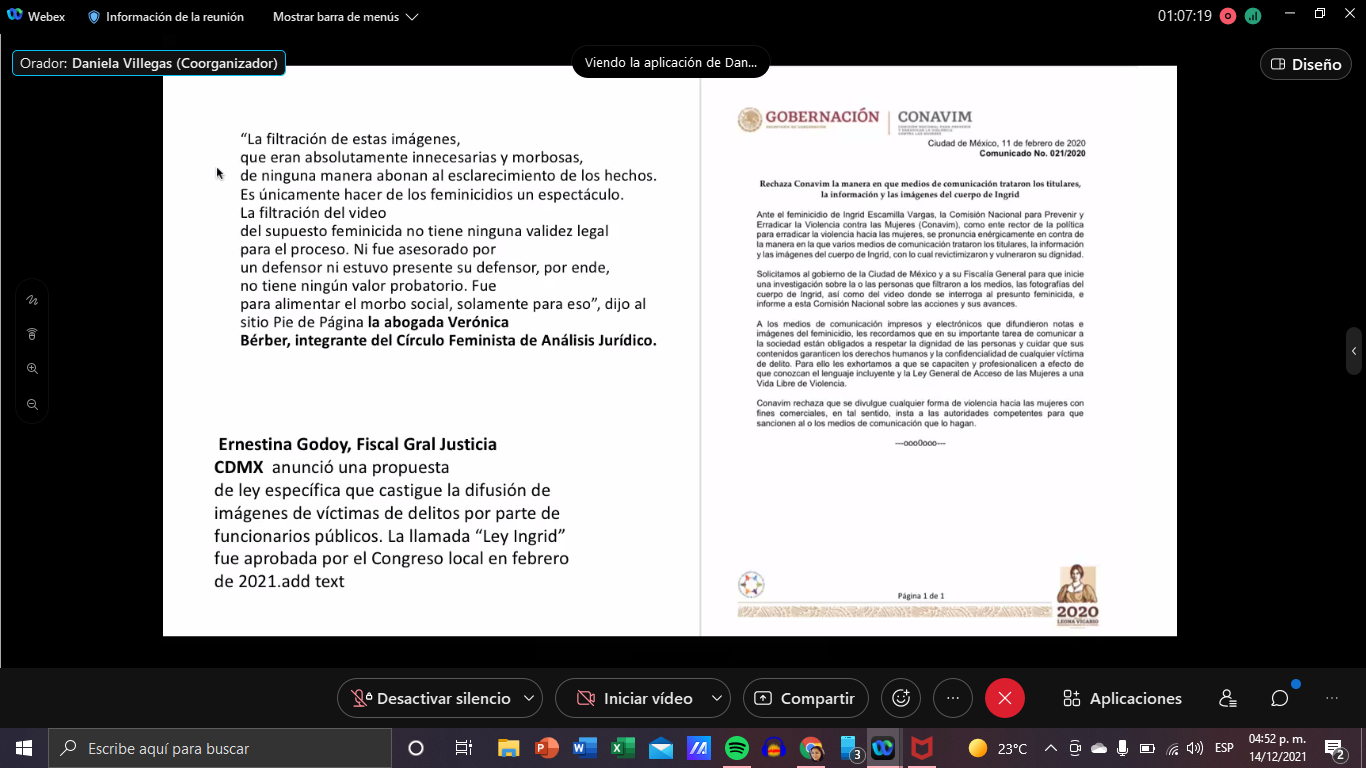Open the Diseño layout button

click(1306, 64)
